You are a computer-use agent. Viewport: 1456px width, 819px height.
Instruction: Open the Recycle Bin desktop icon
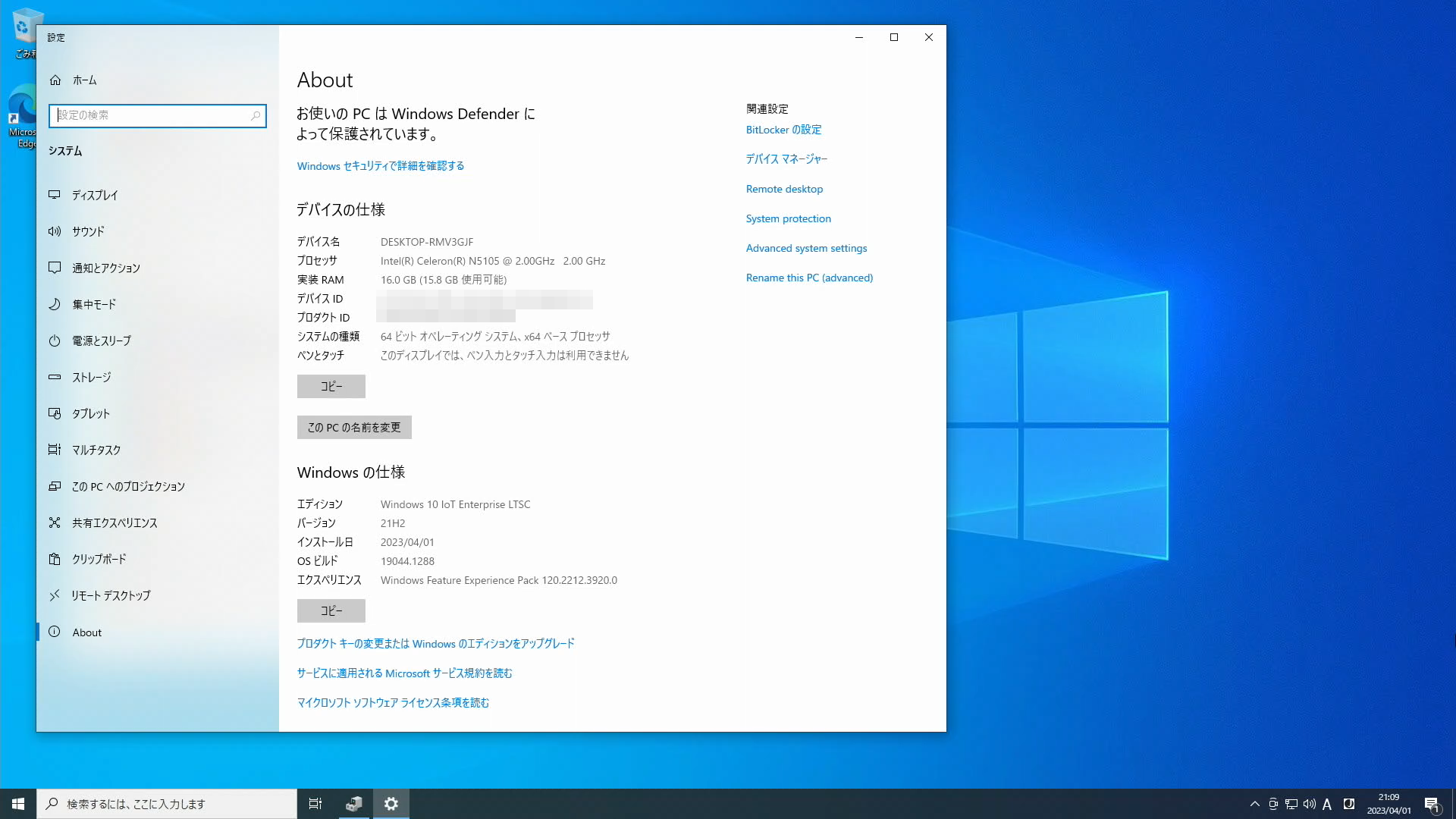24,32
